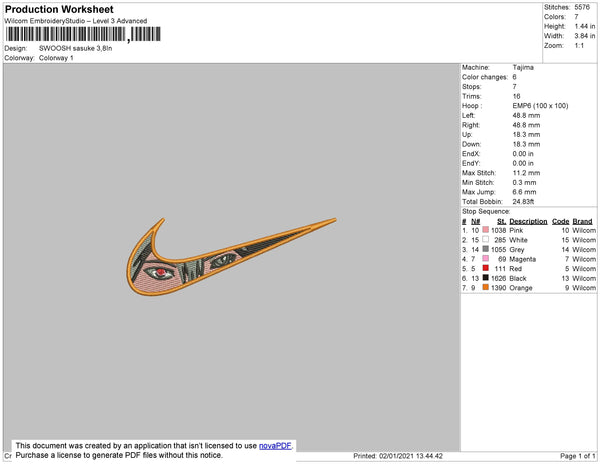The width and height of the screenshot is (600, 464).
Task: Click the Hoop value 'EMP6 (100 x 100)'
Action: point(540,106)
